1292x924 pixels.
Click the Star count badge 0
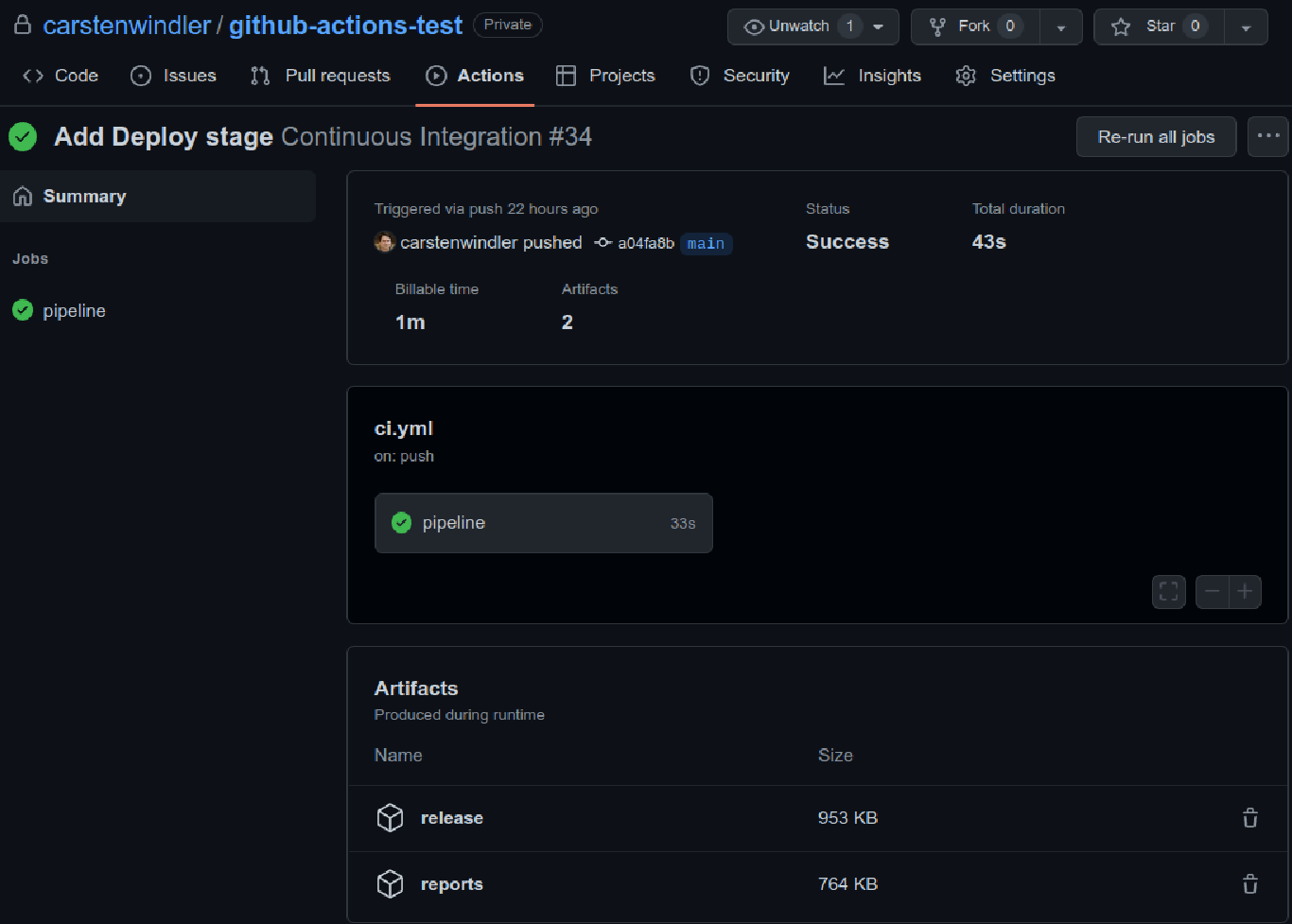coord(1195,26)
